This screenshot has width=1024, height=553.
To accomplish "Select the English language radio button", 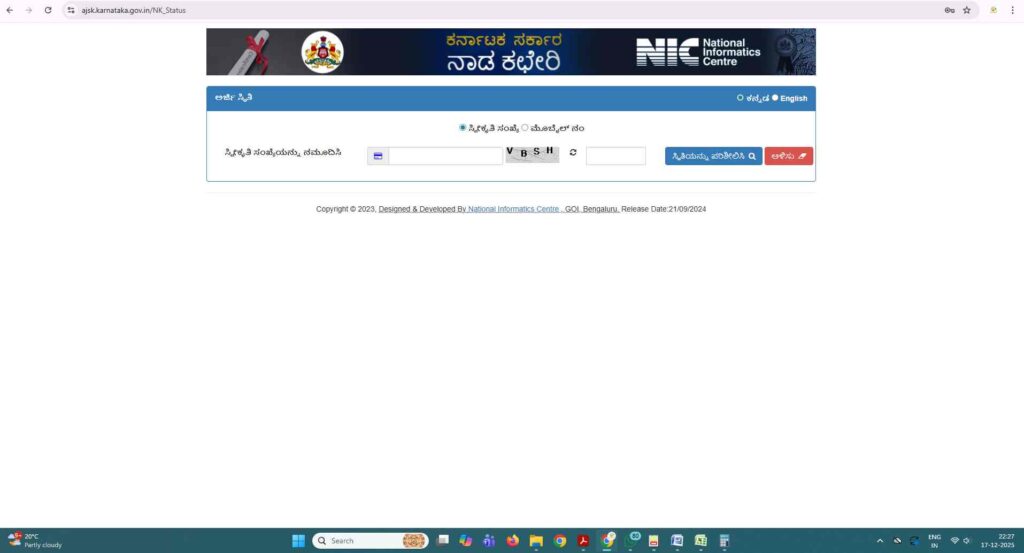I will click(775, 98).
